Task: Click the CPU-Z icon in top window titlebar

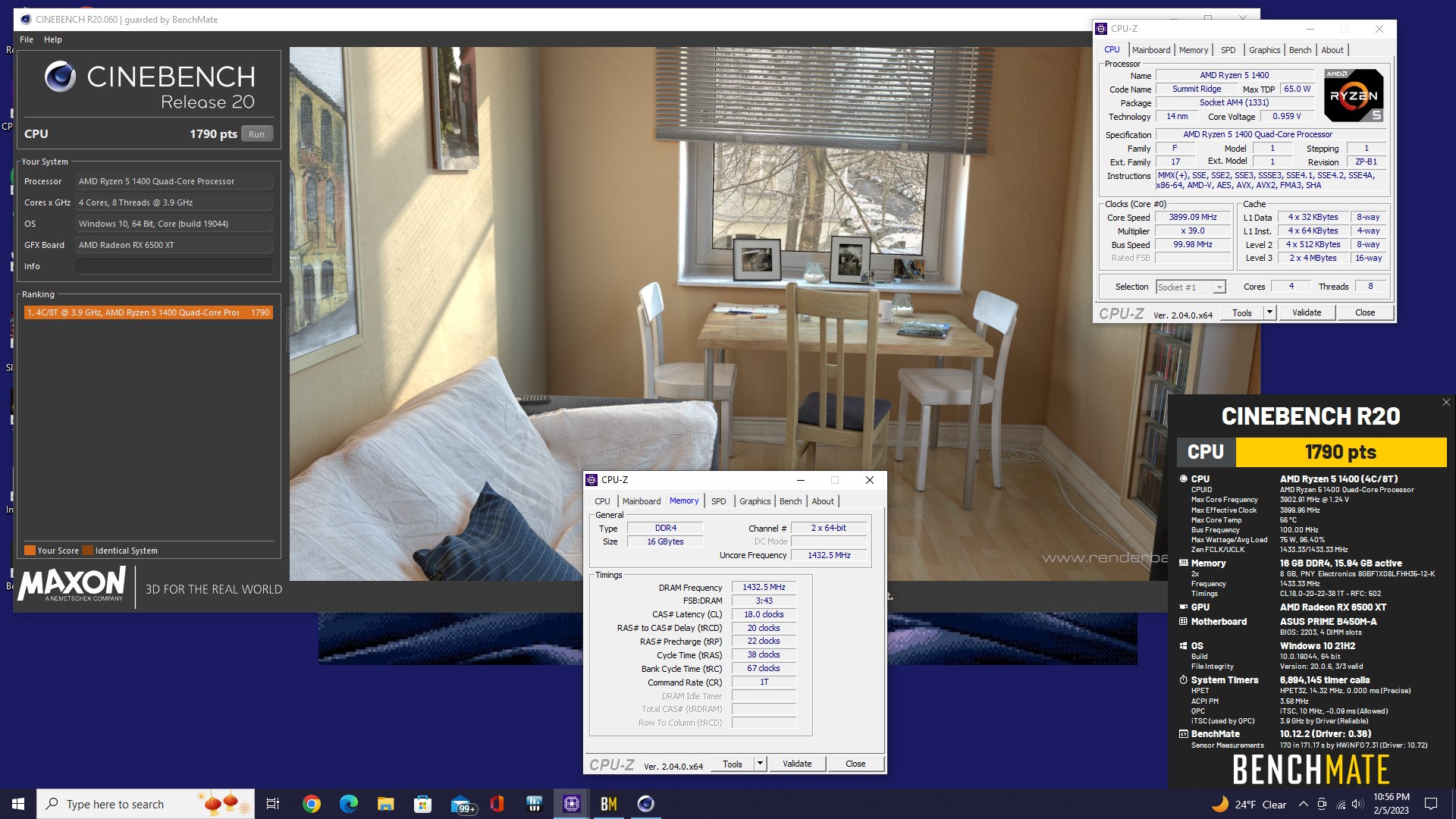Action: tap(1101, 29)
